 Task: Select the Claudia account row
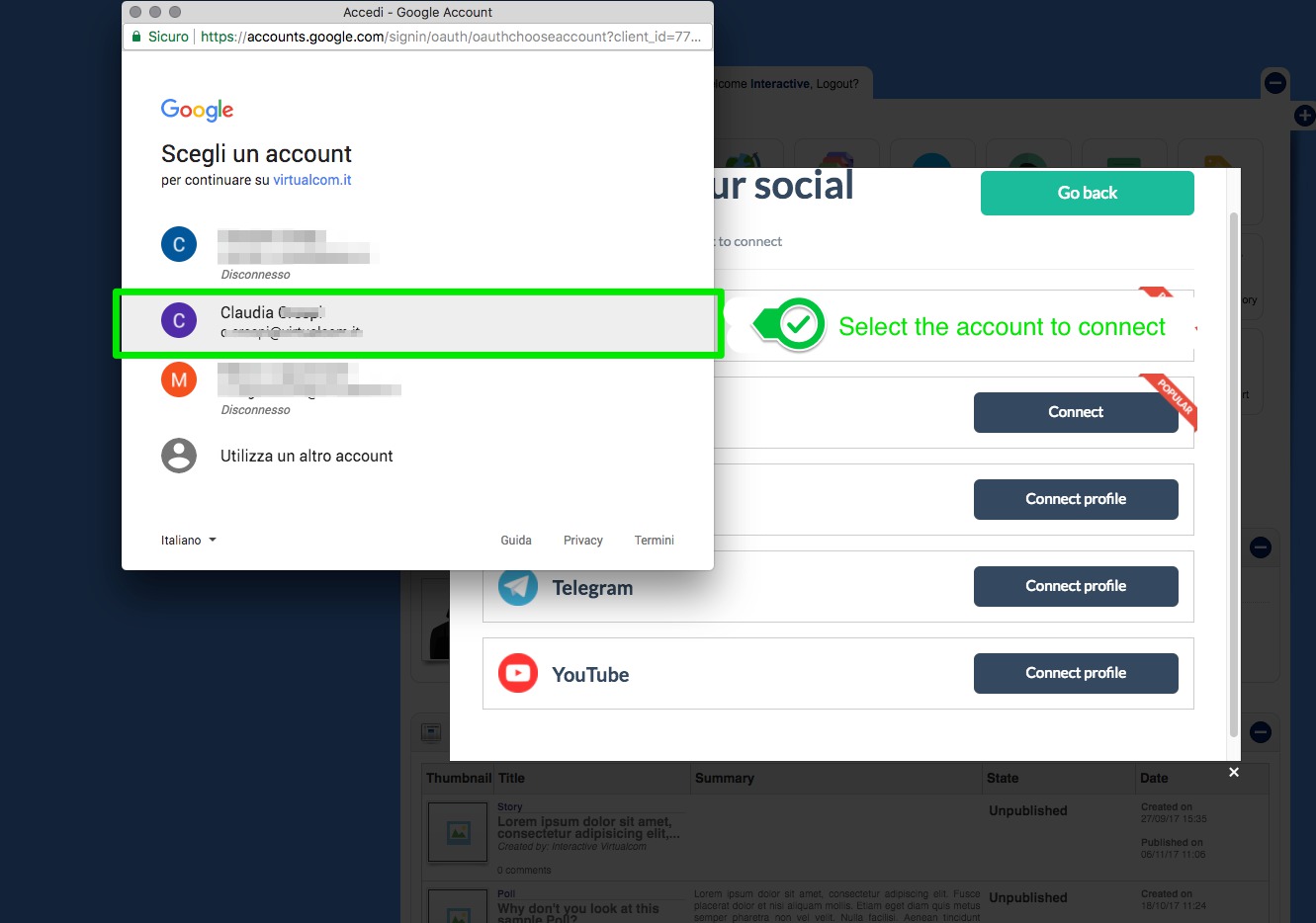click(x=417, y=323)
